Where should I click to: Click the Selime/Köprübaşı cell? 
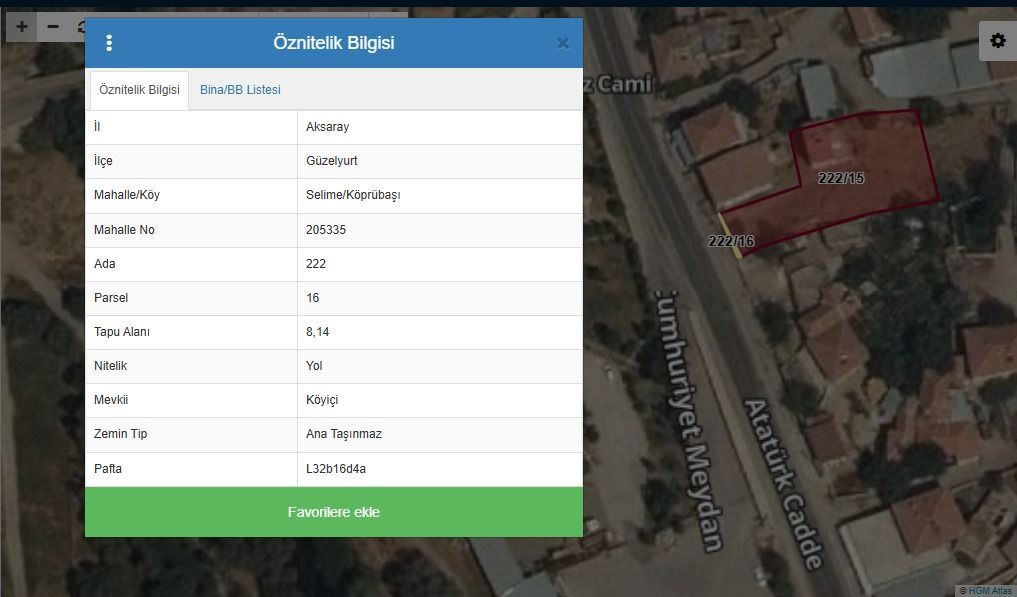353,195
